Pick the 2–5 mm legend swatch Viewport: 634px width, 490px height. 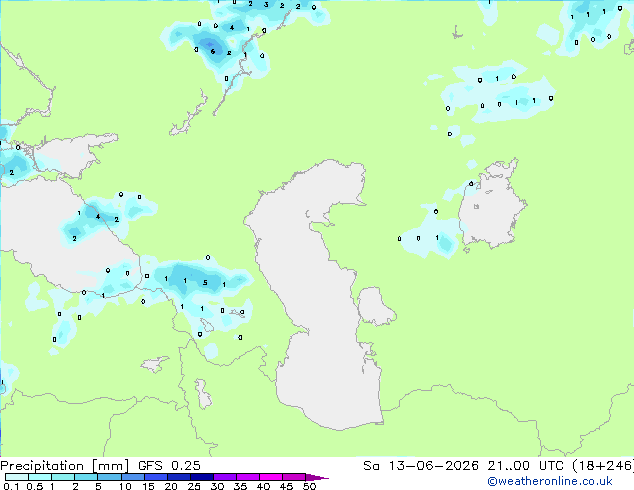(86, 477)
